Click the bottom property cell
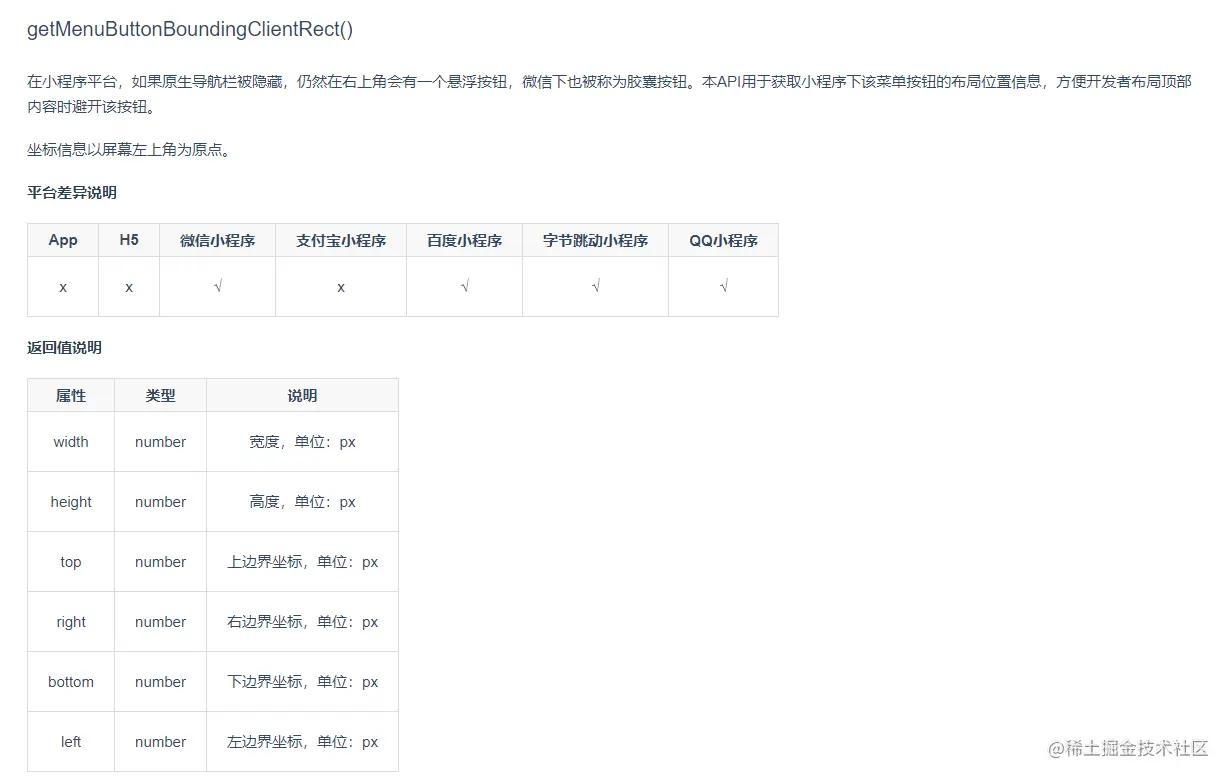The image size is (1231, 781). pos(71,682)
